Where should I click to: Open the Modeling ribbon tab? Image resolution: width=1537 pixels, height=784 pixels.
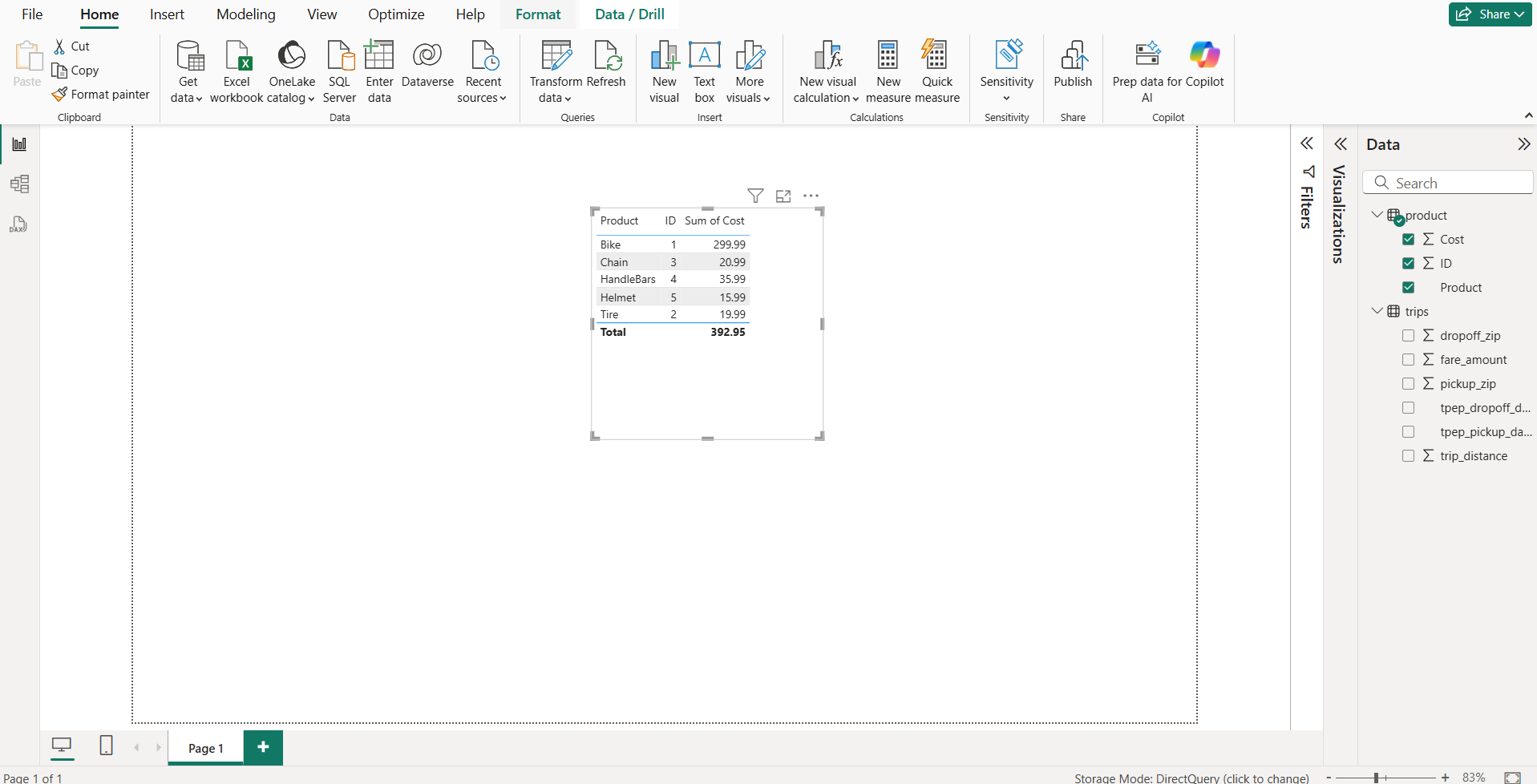point(245,14)
